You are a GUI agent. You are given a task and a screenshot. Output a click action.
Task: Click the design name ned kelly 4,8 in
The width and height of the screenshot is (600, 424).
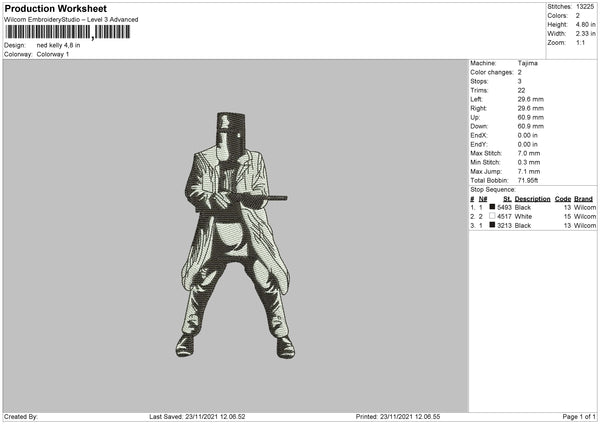[x=59, y=45]
